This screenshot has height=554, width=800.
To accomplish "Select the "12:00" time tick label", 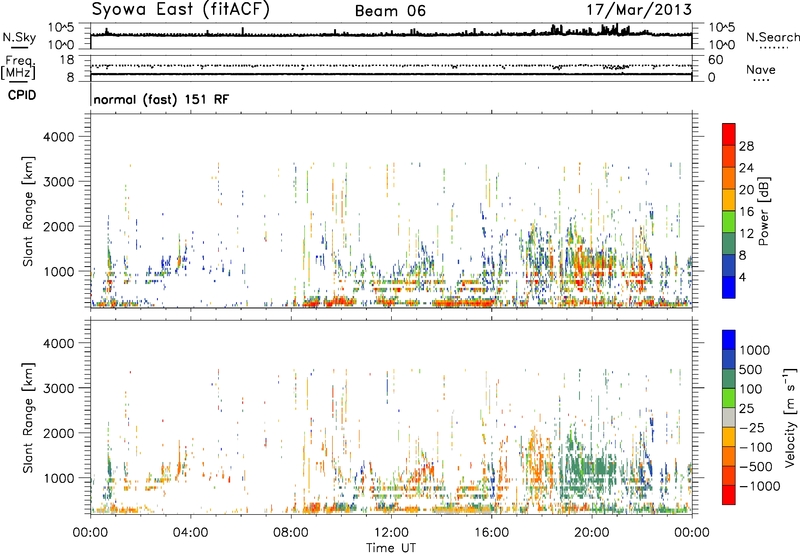I will 391,533.
